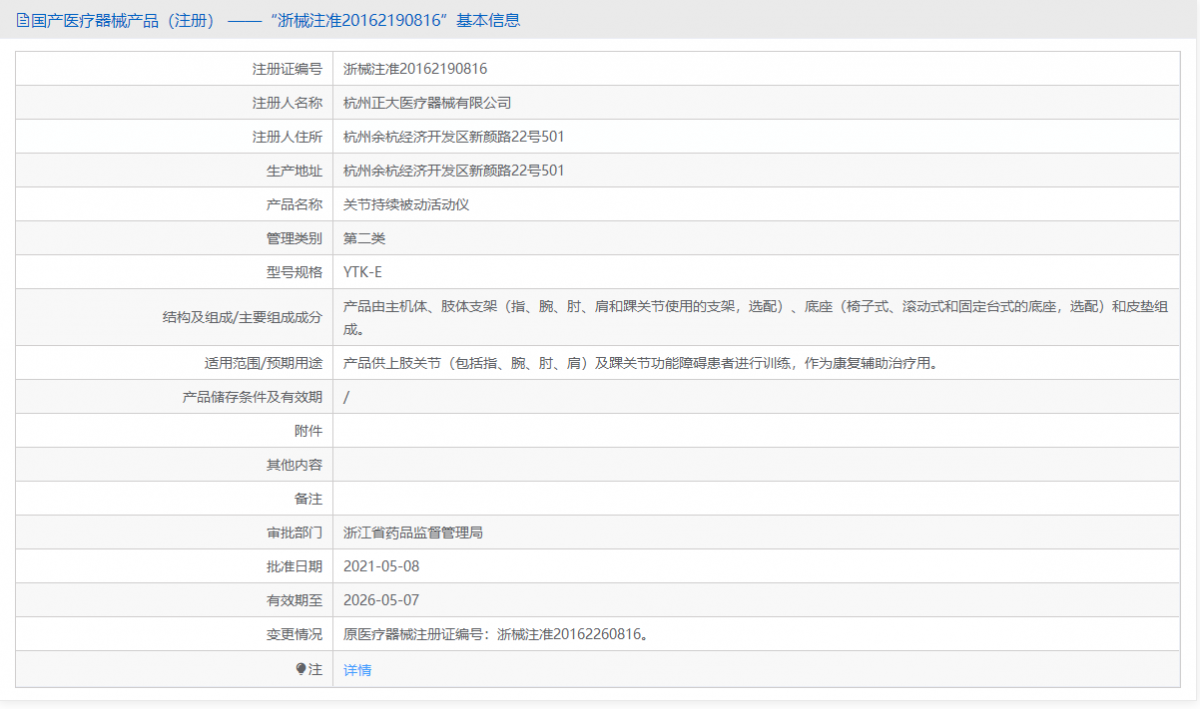Select the expiry date 2026-05-07

tap(381, 601)
